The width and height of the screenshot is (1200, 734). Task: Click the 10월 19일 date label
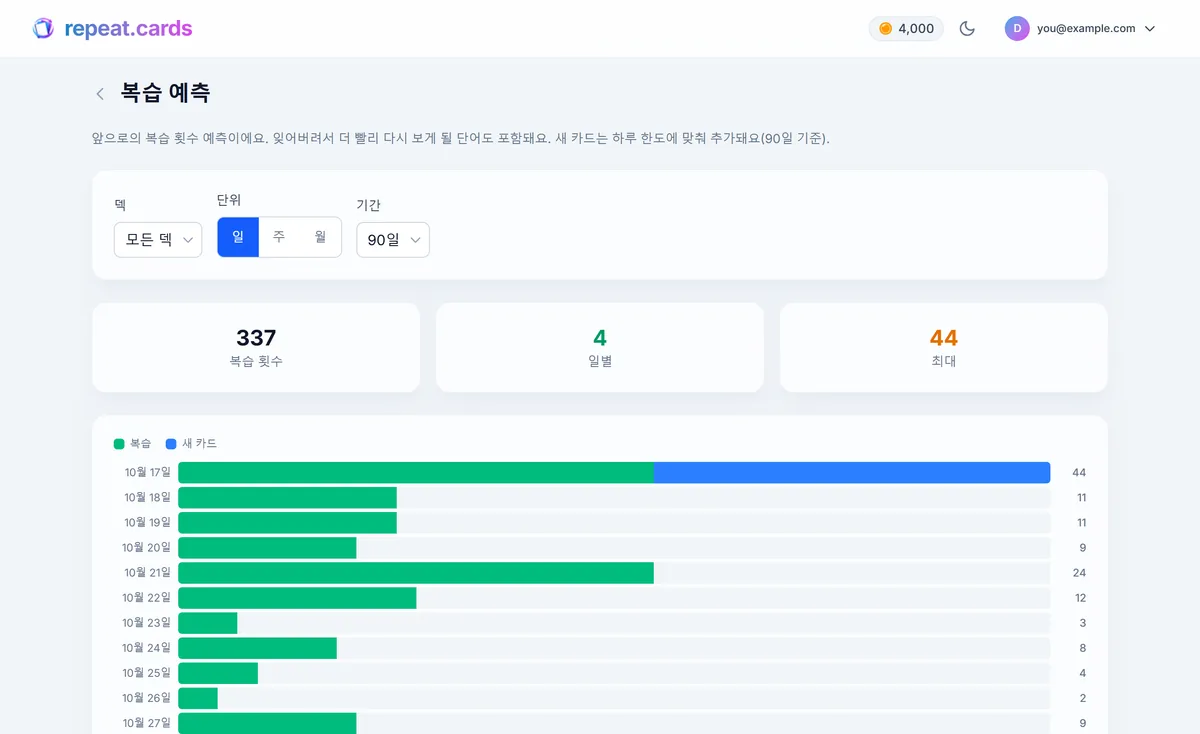148,523
